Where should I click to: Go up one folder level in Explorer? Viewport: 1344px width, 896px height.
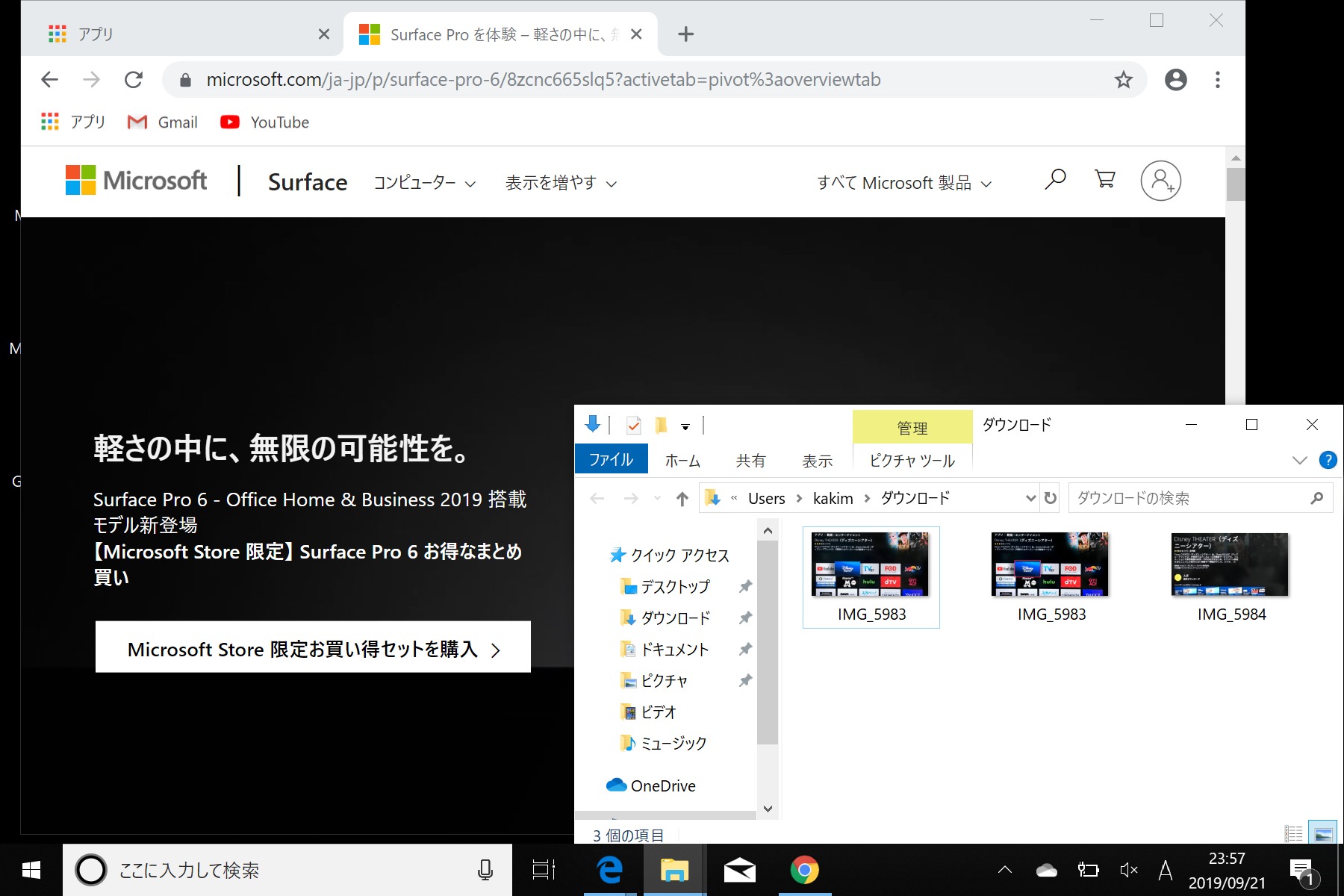[x=682, y=499]
